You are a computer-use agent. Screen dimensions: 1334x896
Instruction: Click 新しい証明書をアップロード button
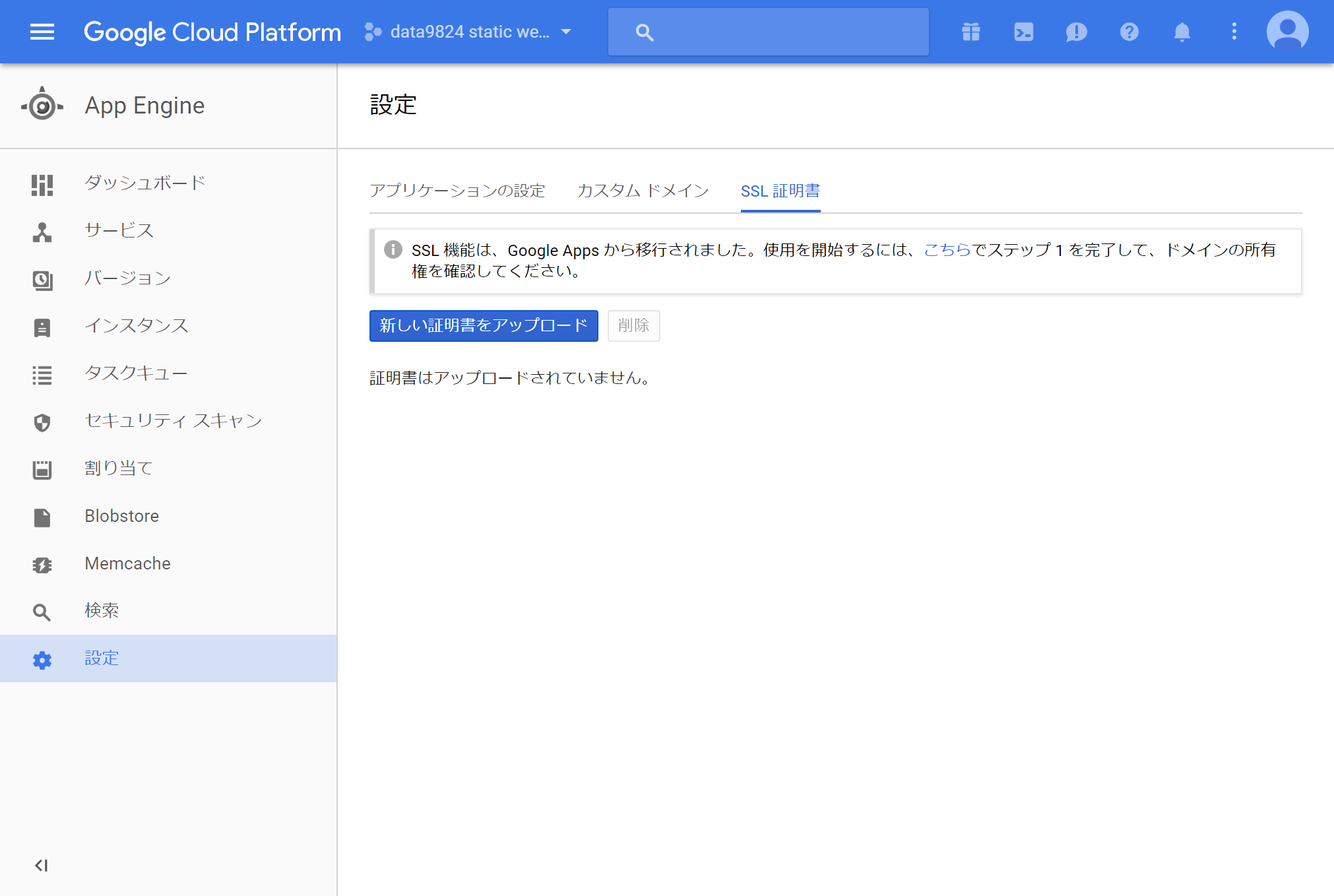(x=484, y=326)
